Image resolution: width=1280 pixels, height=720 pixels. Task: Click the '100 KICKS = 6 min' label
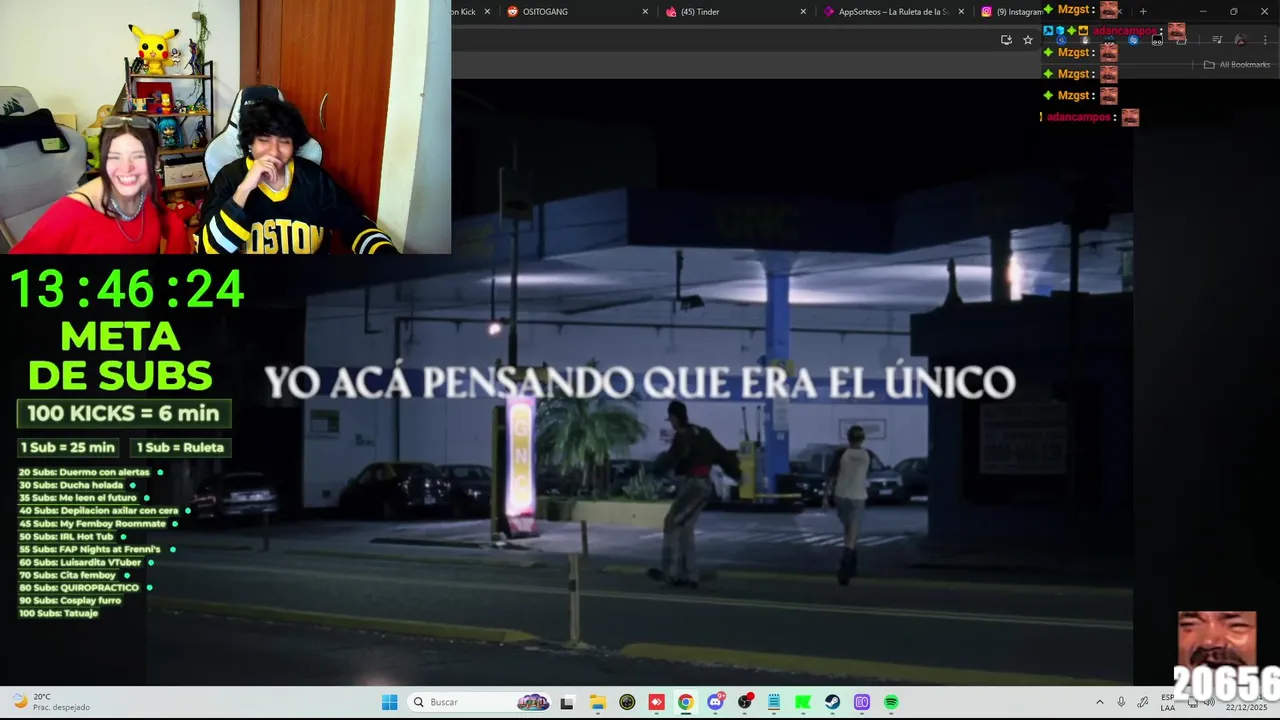[x=123, y=413]
